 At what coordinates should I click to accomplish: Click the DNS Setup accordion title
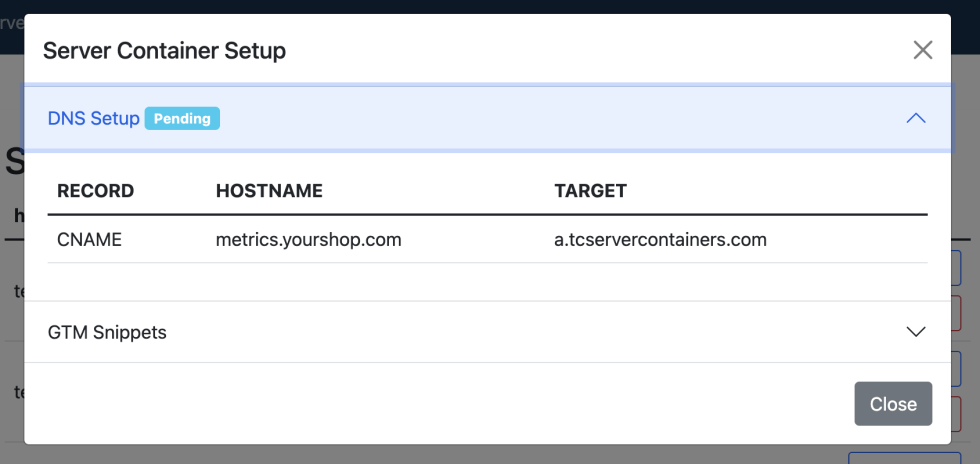pyautogui.click(x=94, y=118)
